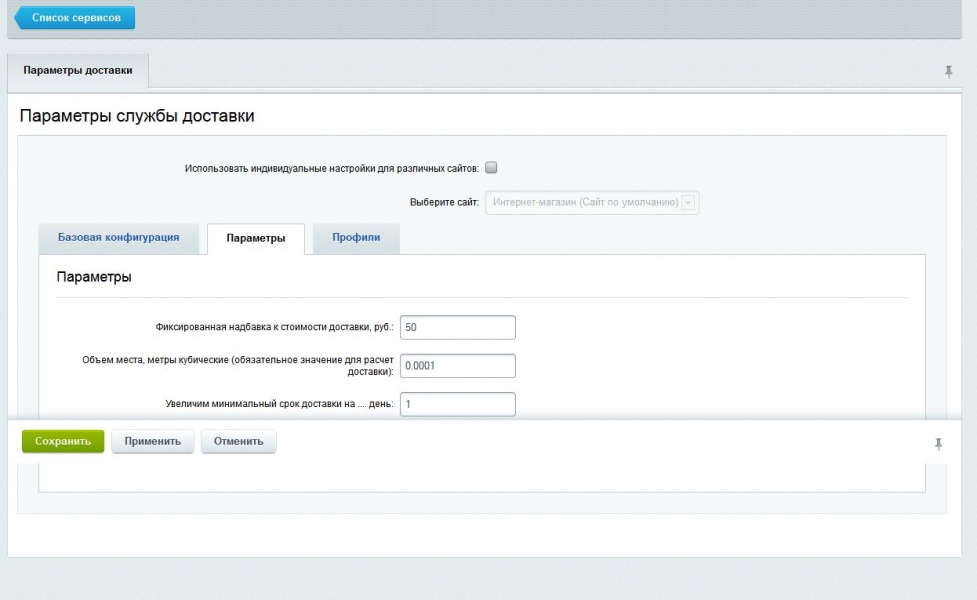Screen dimensions: 977x600
Task: Focus the volume field containing 0.0001
Action: 457,366
